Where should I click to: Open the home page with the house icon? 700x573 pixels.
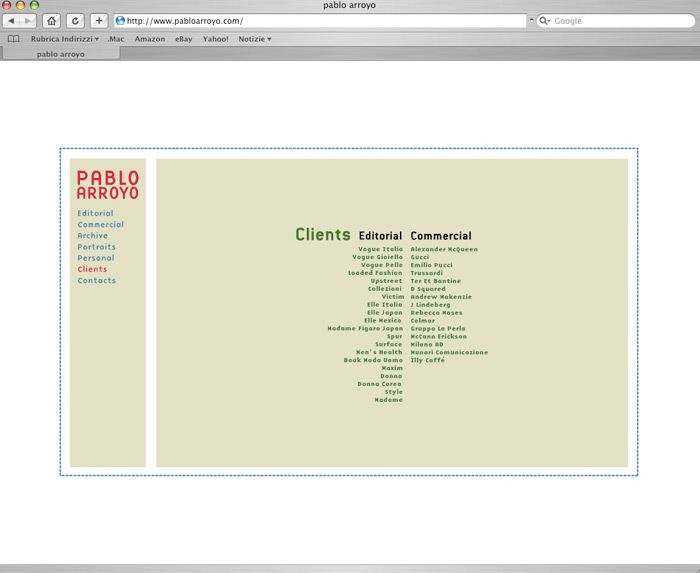[x=51, y=21]
